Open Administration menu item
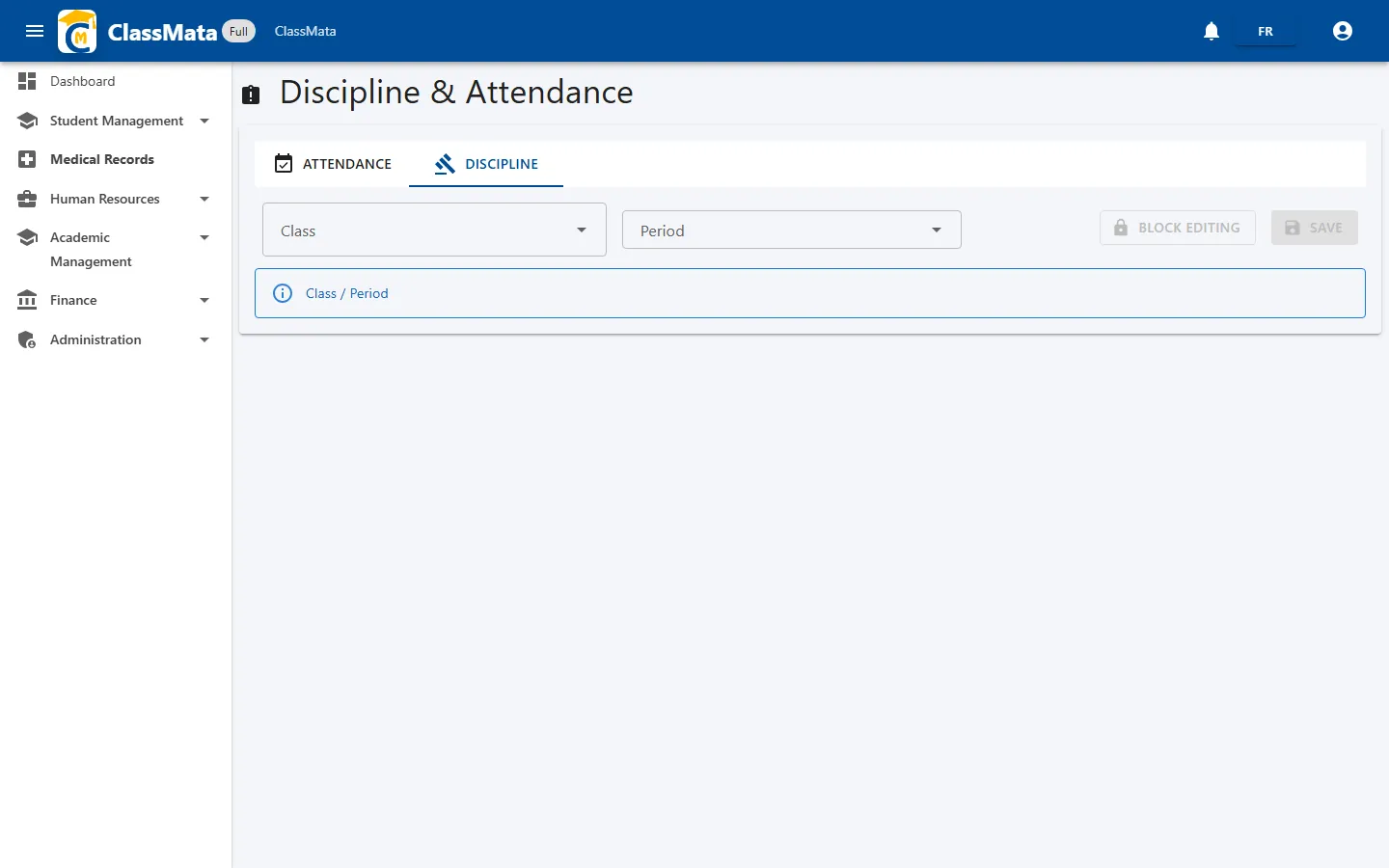The height and width of the screenshot is (868, 1389). click(116, 339)
